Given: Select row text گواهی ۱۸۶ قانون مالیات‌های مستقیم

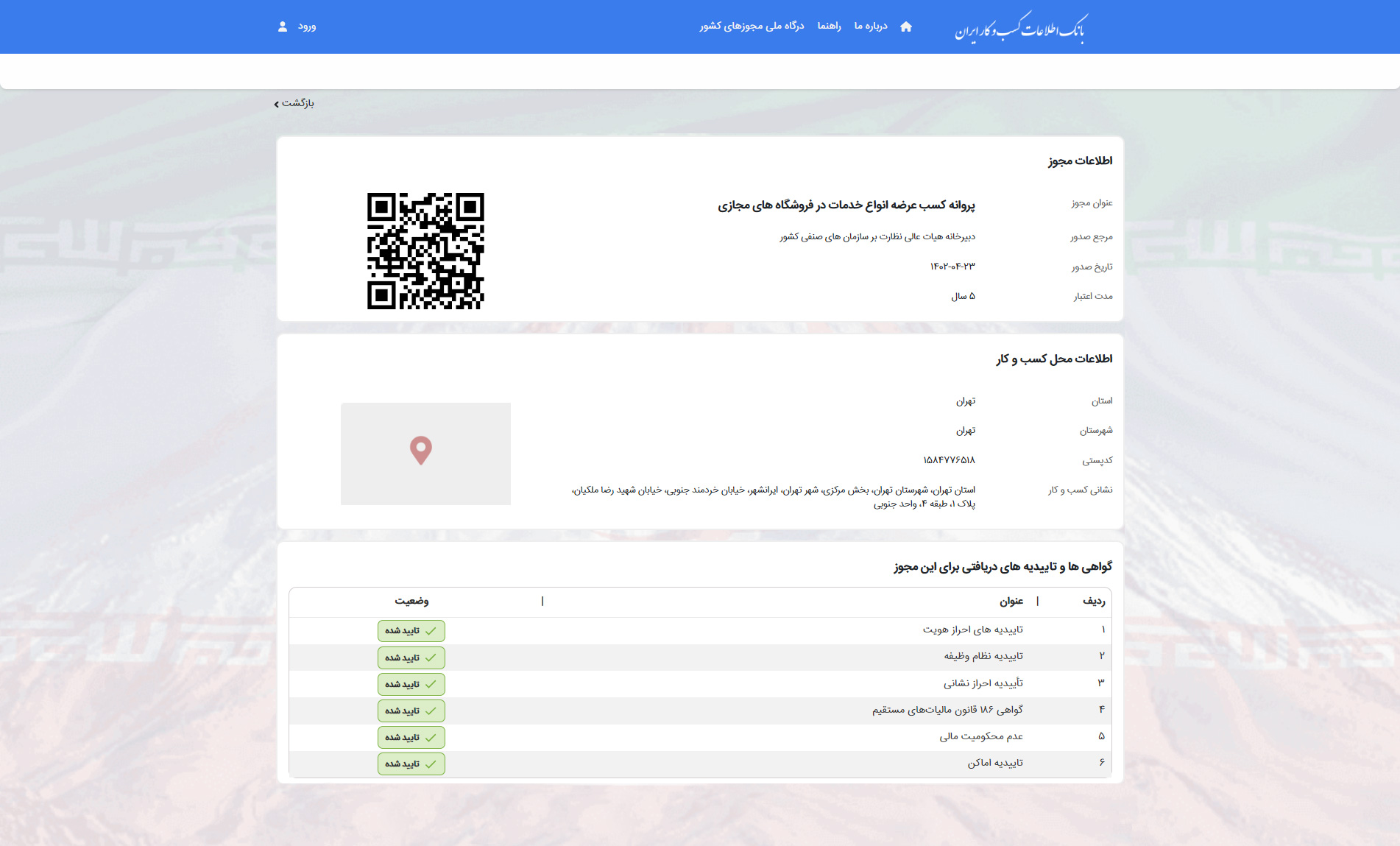Looking at the screenshot, I should (948, 710).
